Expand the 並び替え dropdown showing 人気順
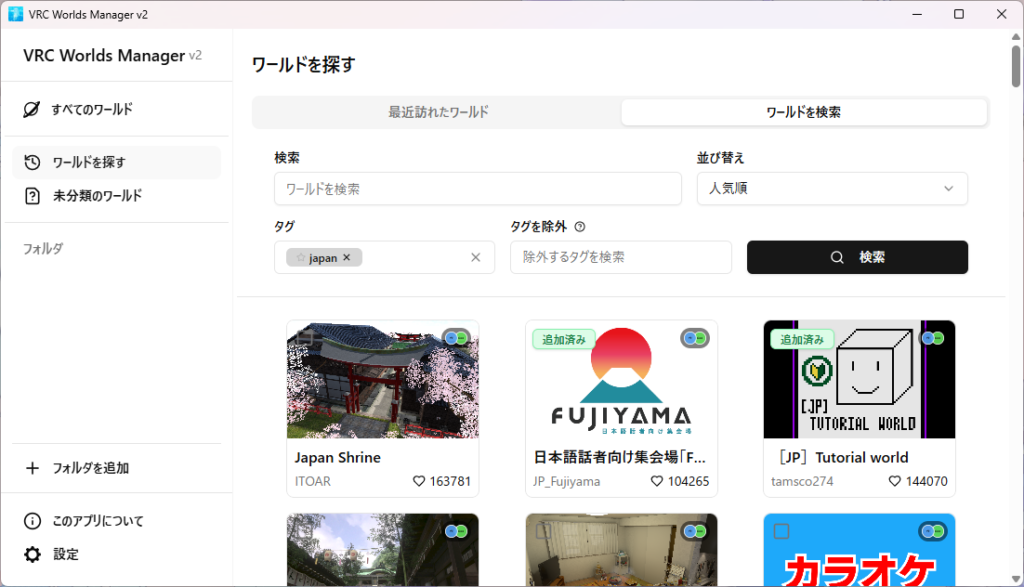The width and height of the screenshot is (1024, 587). point(831,188)
